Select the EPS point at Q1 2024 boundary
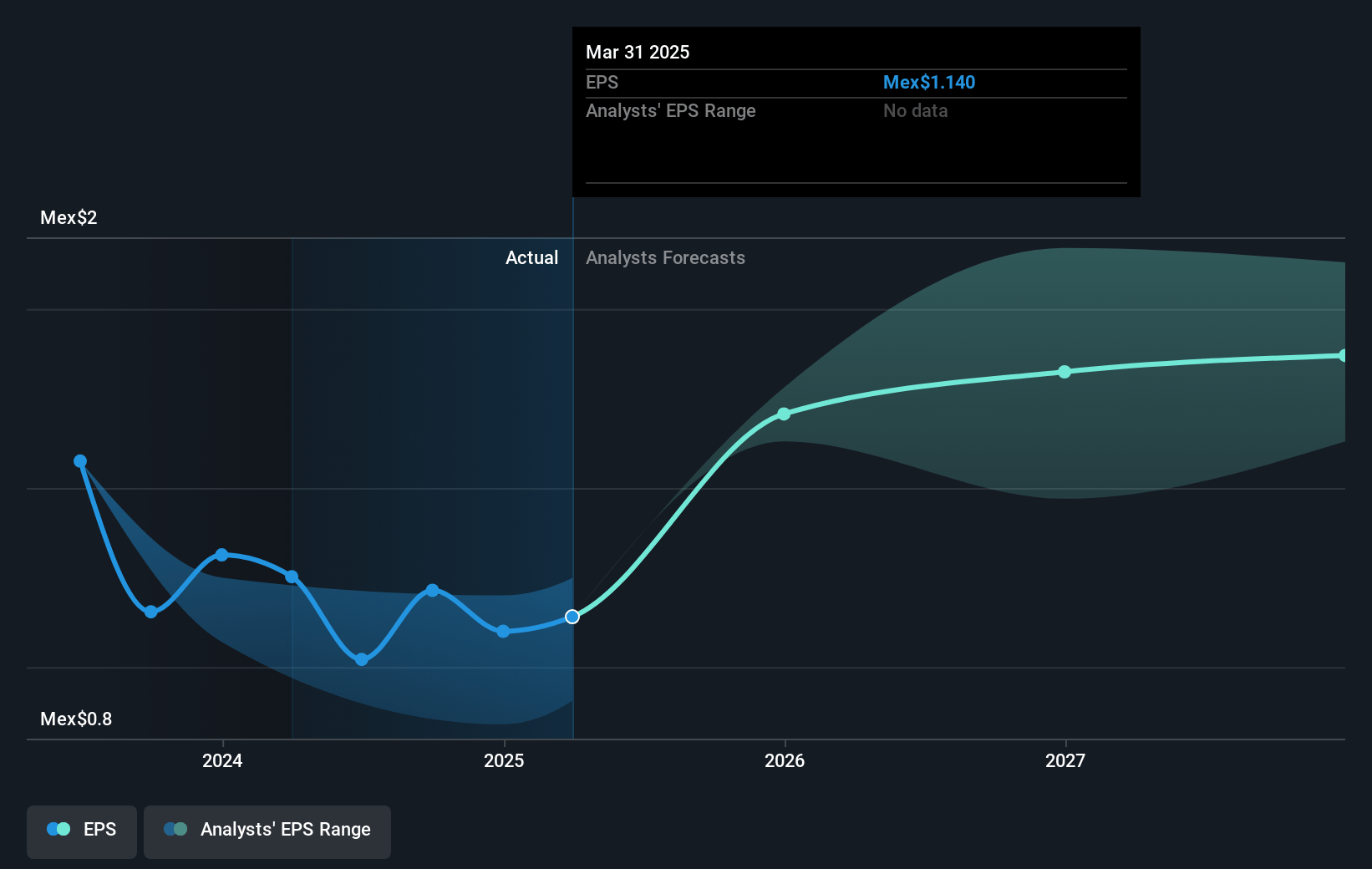 point(292,577)
